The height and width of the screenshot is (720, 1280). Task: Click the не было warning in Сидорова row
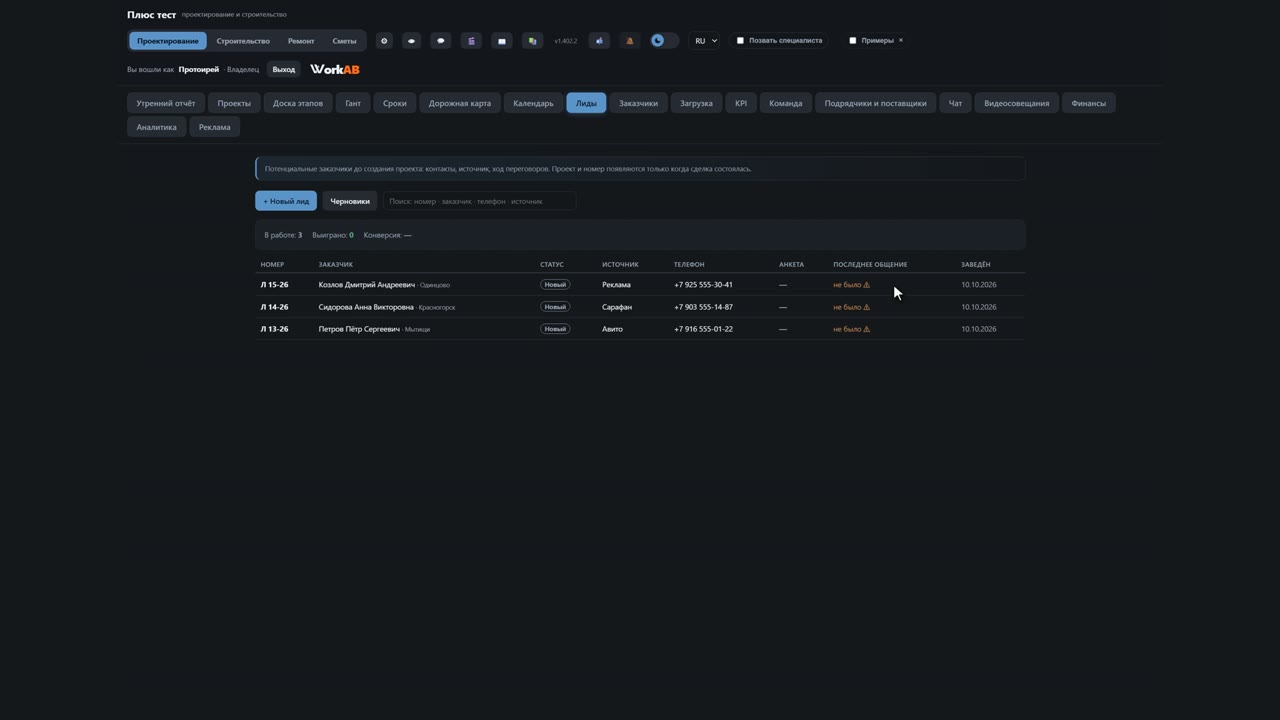[x=851, y=307]
